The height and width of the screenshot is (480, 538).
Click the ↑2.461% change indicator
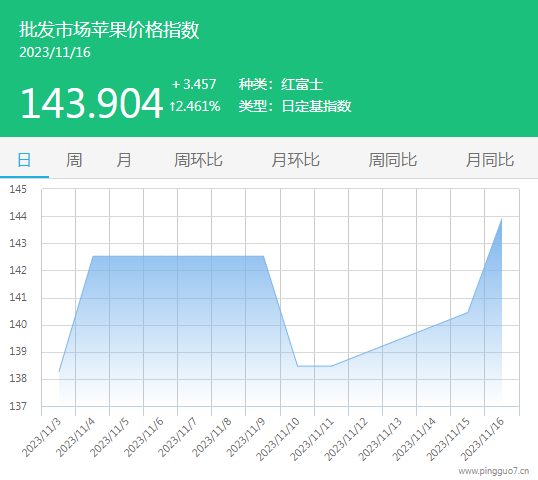pyautogui.click(x=195, y=106)
